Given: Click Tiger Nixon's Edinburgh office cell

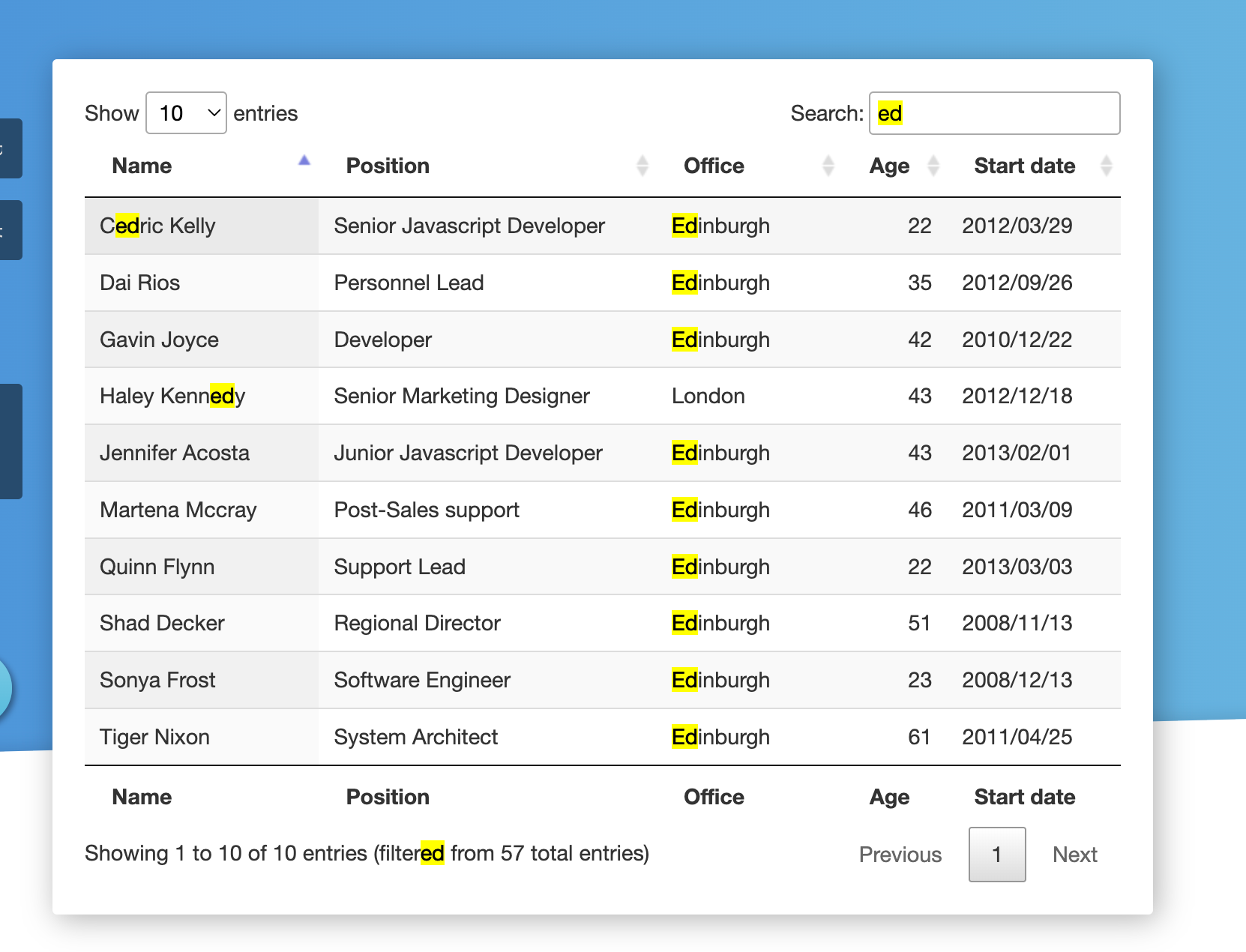Looking at the screenshot, I should coord(750,737).
